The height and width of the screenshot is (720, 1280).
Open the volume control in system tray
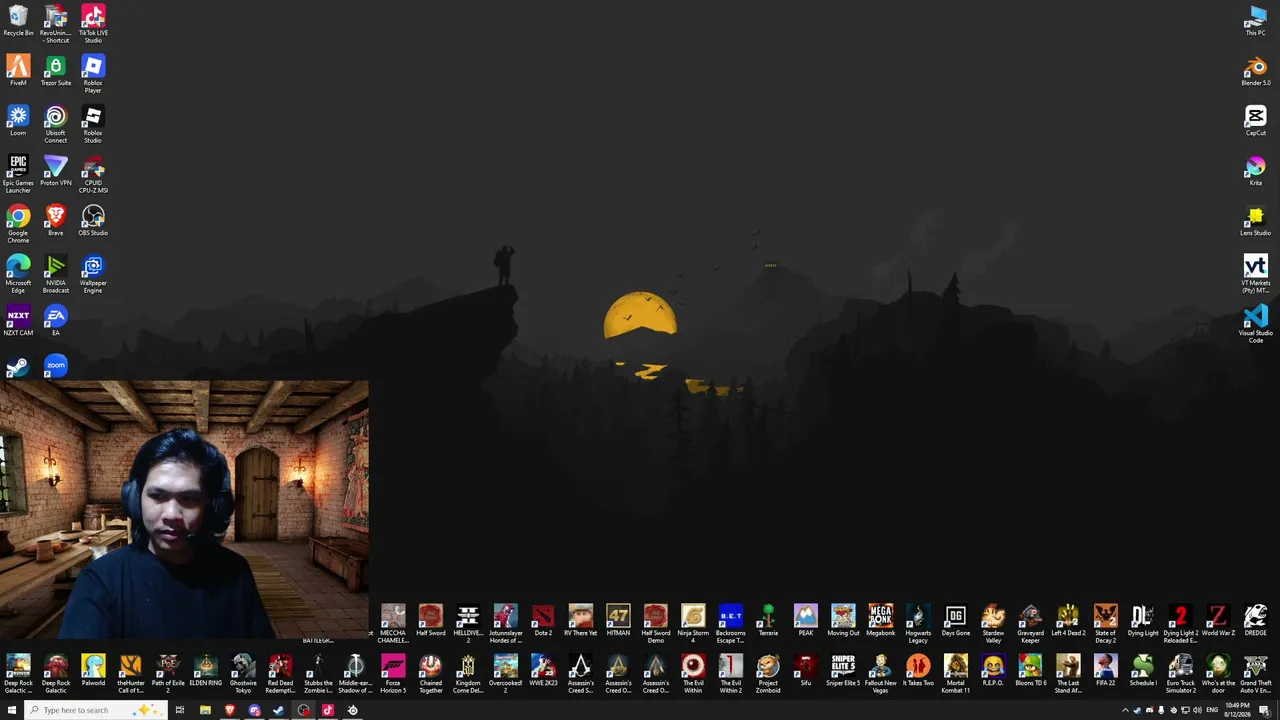(x=1197, y=710)
